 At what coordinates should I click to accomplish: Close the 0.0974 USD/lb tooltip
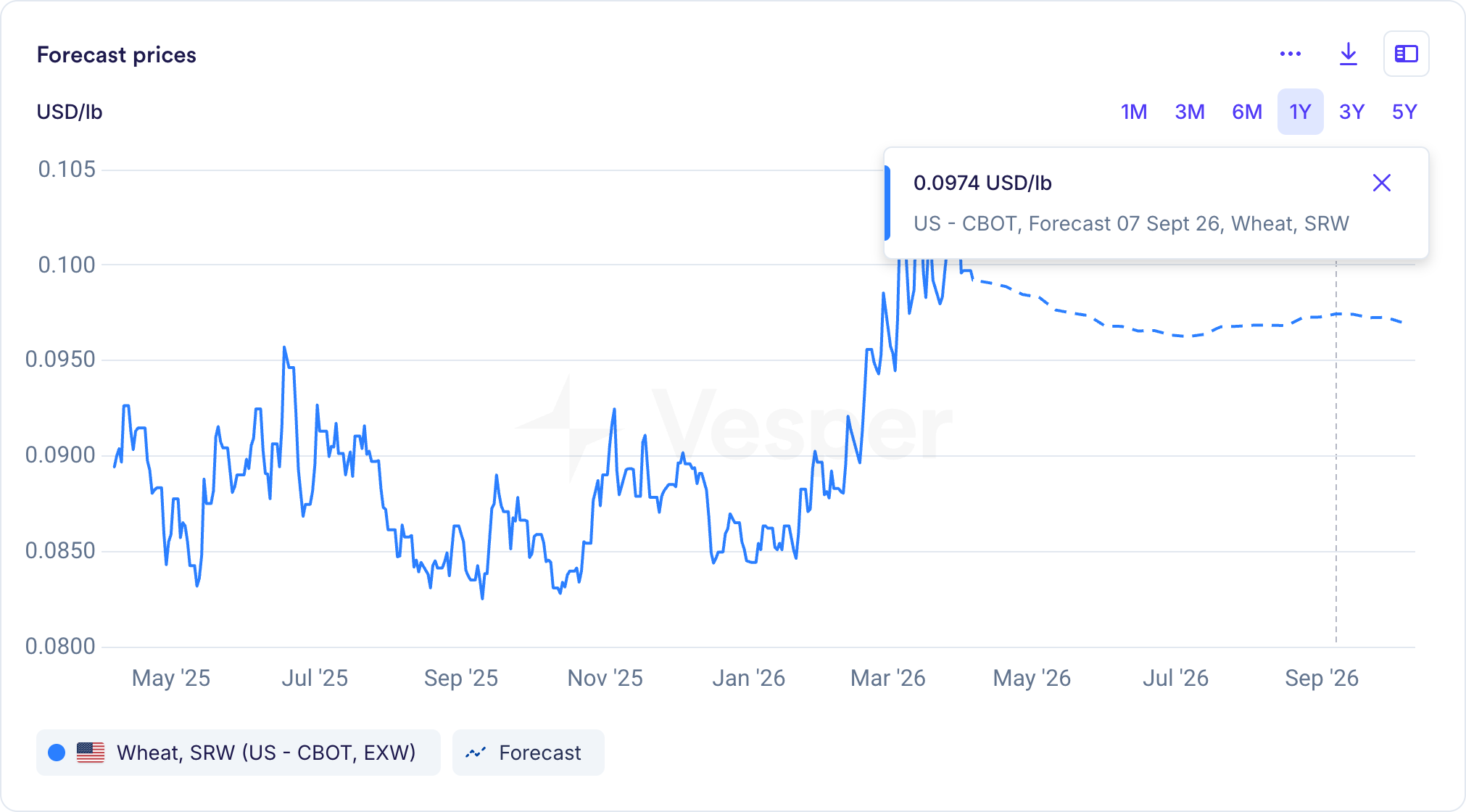pos(1382,183)
